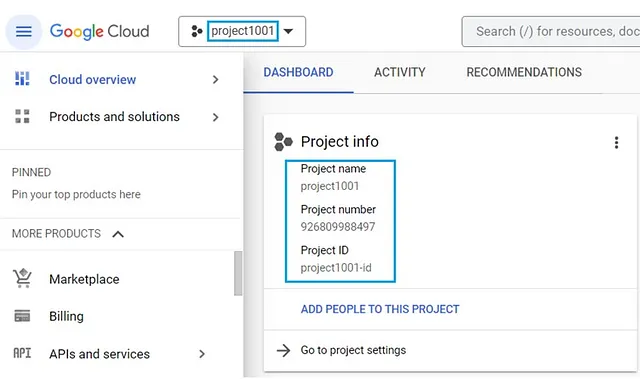Click the project ID project1001-id

pos(336,268)
